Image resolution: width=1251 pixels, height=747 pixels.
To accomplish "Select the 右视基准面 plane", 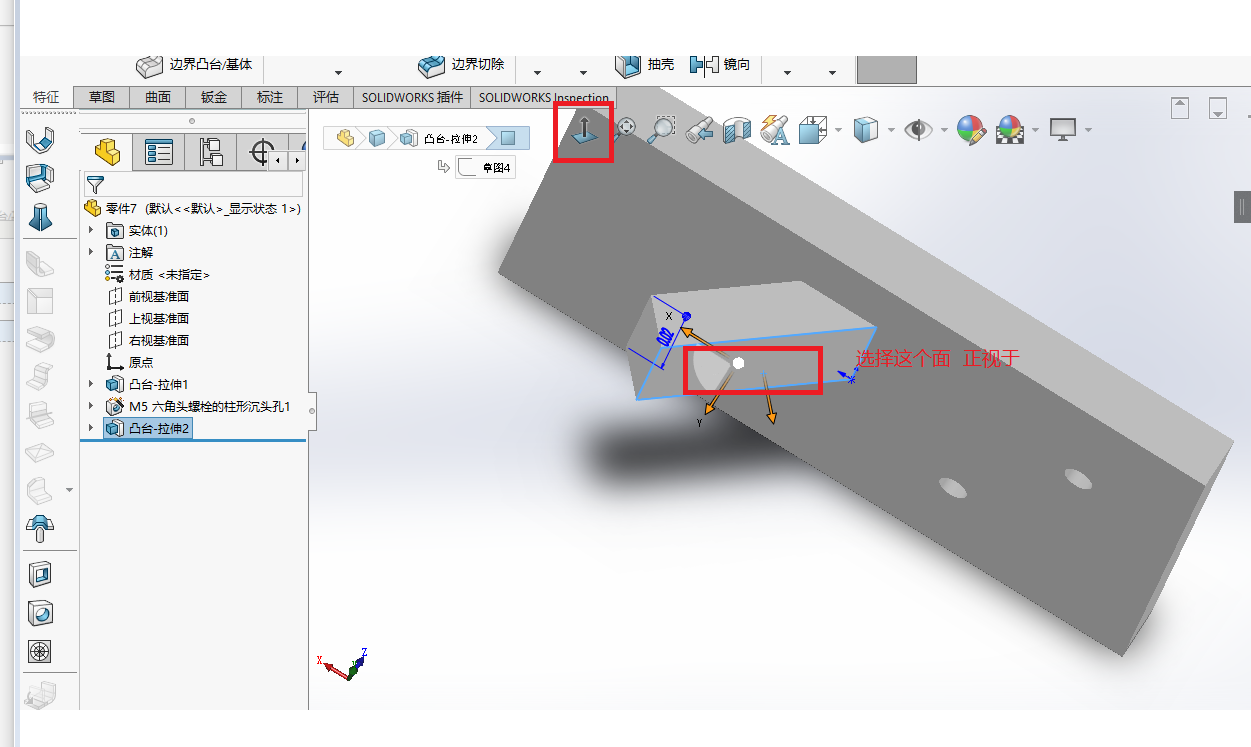I will tap(148, 340).
